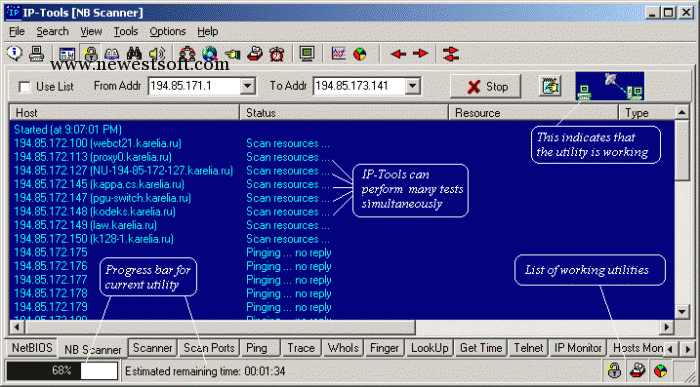Toggle the Use List checkbox
Screen dimensions: 700x387
[x=25, y=87]
